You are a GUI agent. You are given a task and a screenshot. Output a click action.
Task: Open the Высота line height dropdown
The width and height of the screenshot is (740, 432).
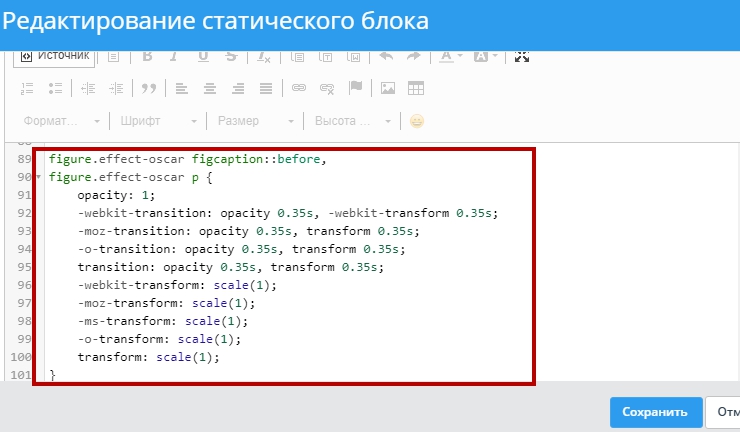tap(351, 121)
